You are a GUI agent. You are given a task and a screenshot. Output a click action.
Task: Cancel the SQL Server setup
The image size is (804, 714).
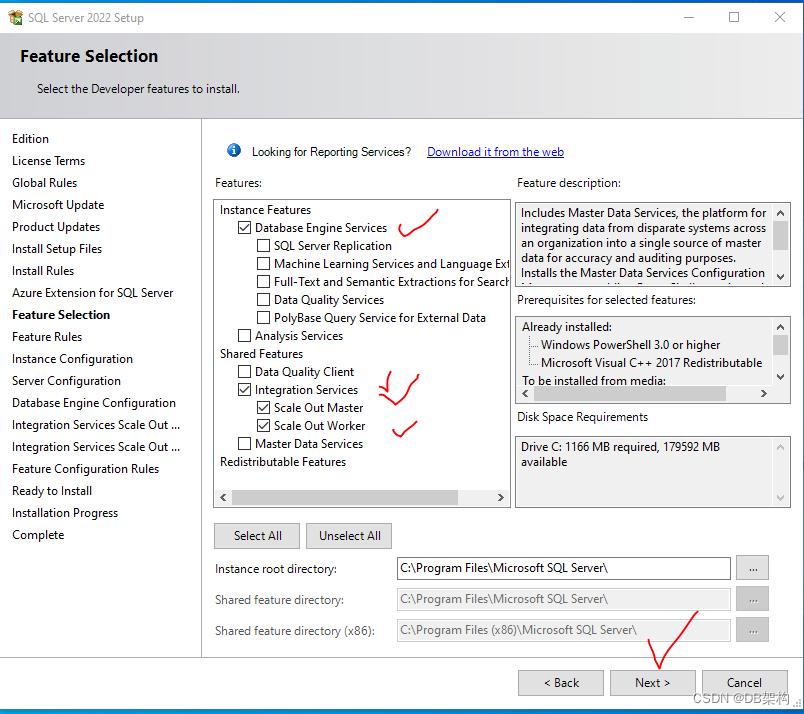tap(745, 683)
